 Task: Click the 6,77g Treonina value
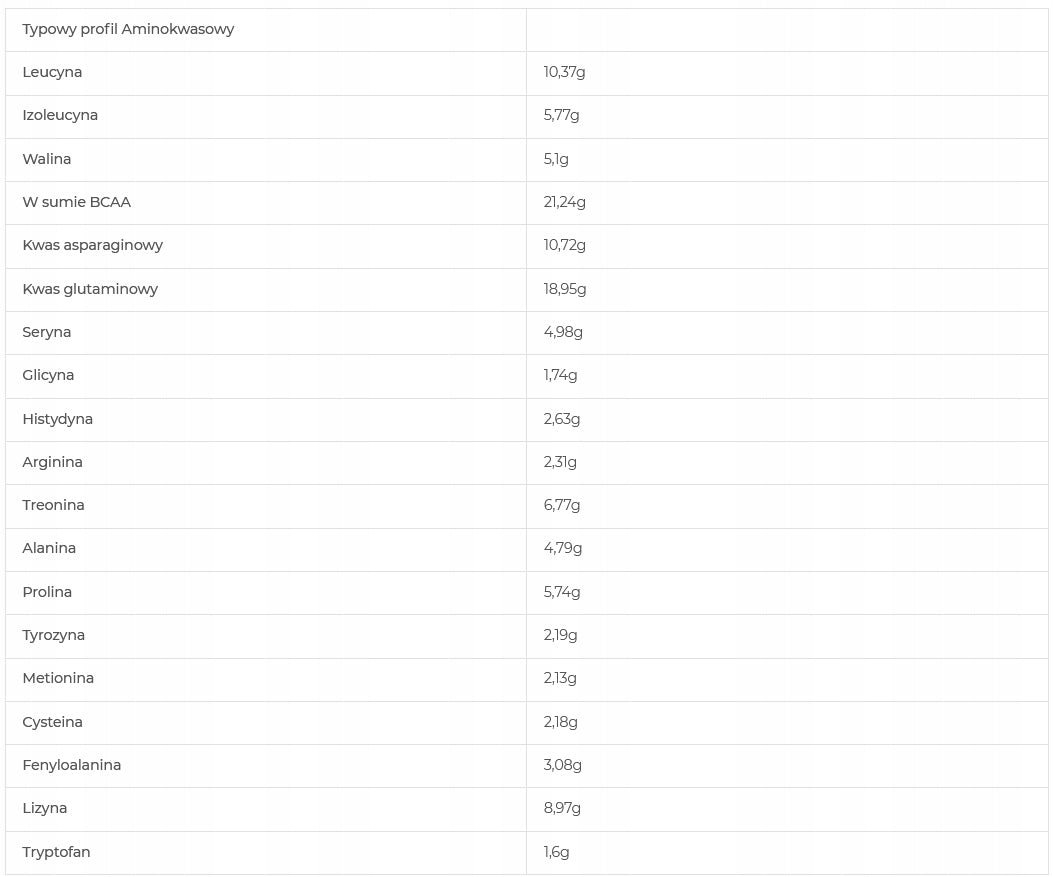tap(562, 505)
